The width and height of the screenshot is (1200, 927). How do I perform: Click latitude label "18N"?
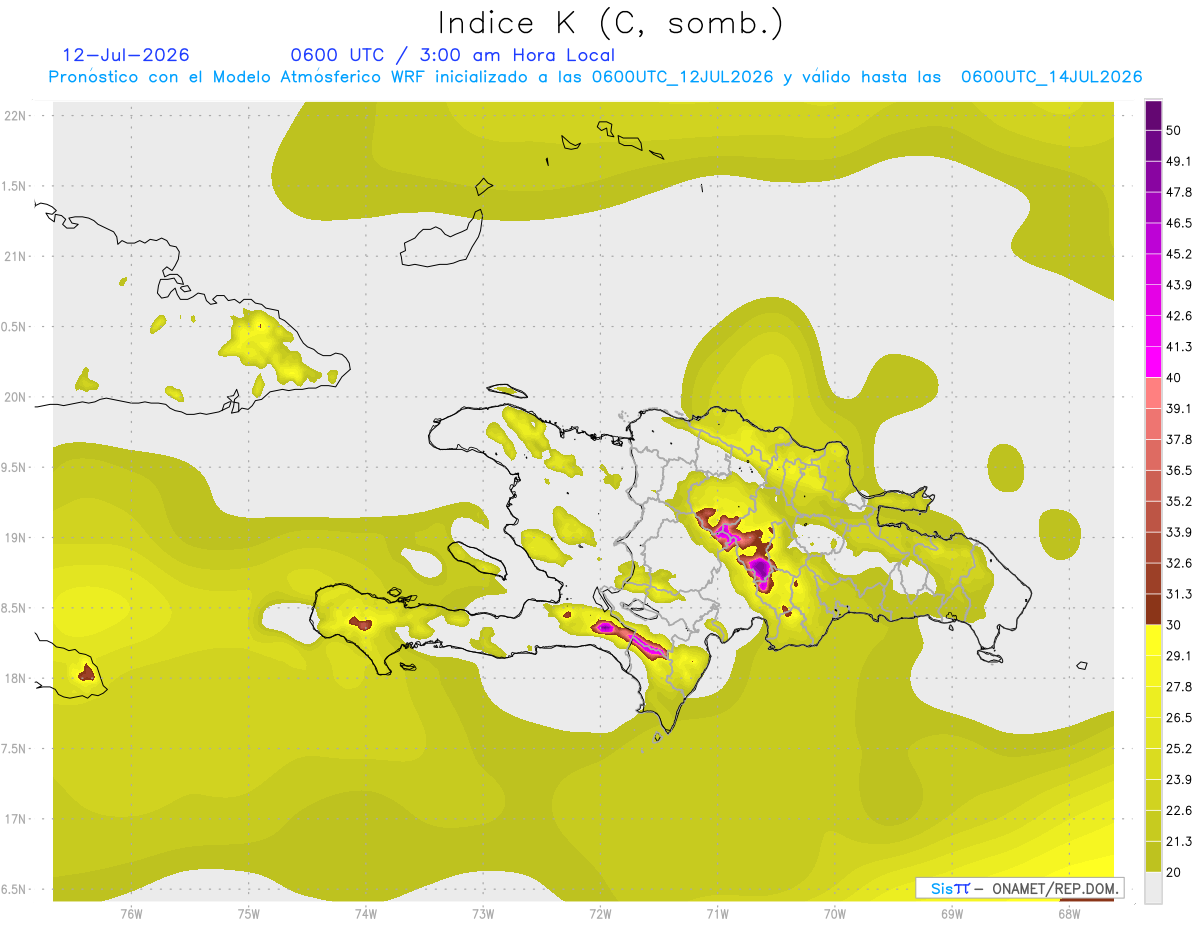(15, 679)
